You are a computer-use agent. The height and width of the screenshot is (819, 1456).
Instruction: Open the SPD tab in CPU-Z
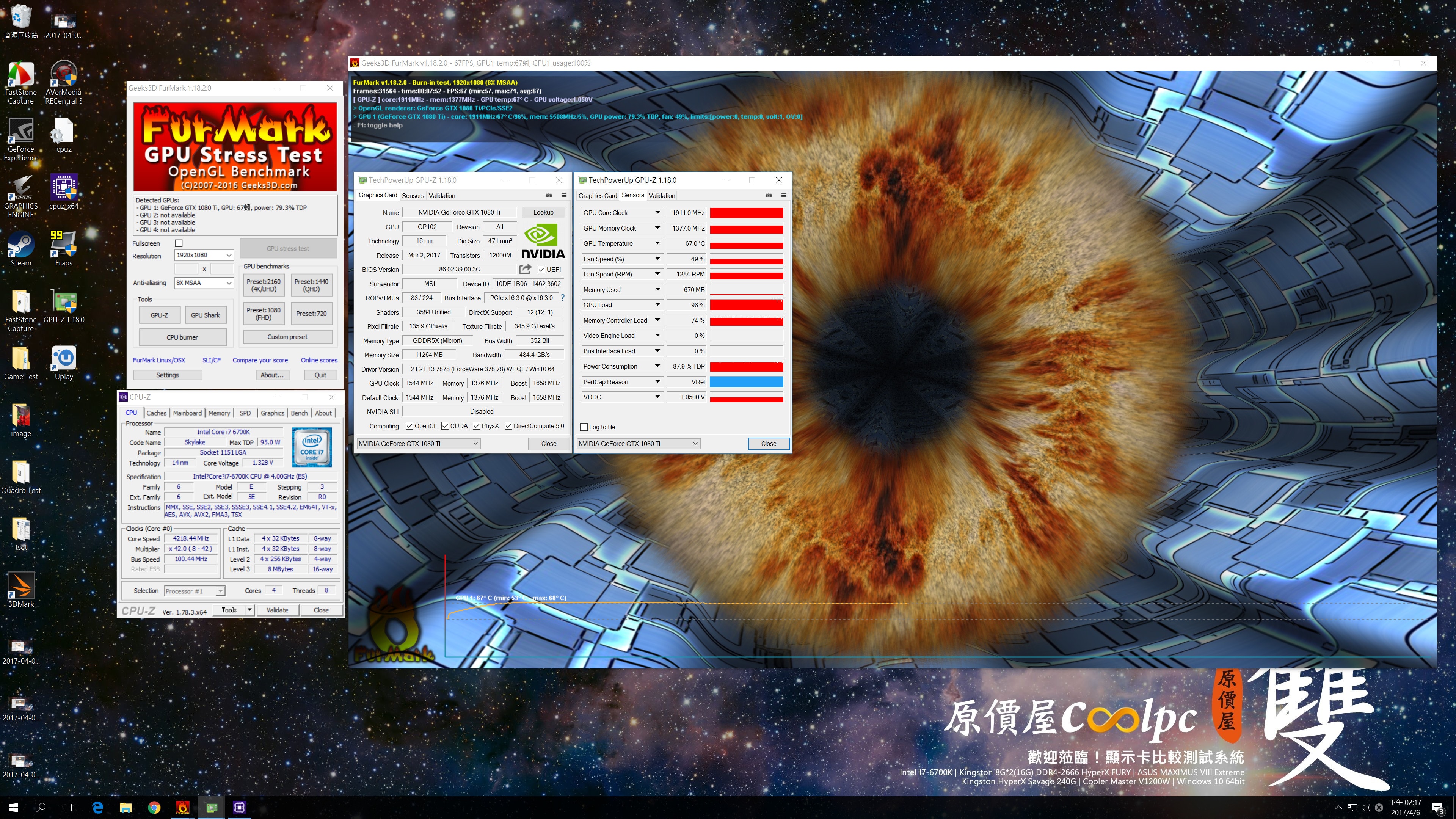tap(245, 413)
